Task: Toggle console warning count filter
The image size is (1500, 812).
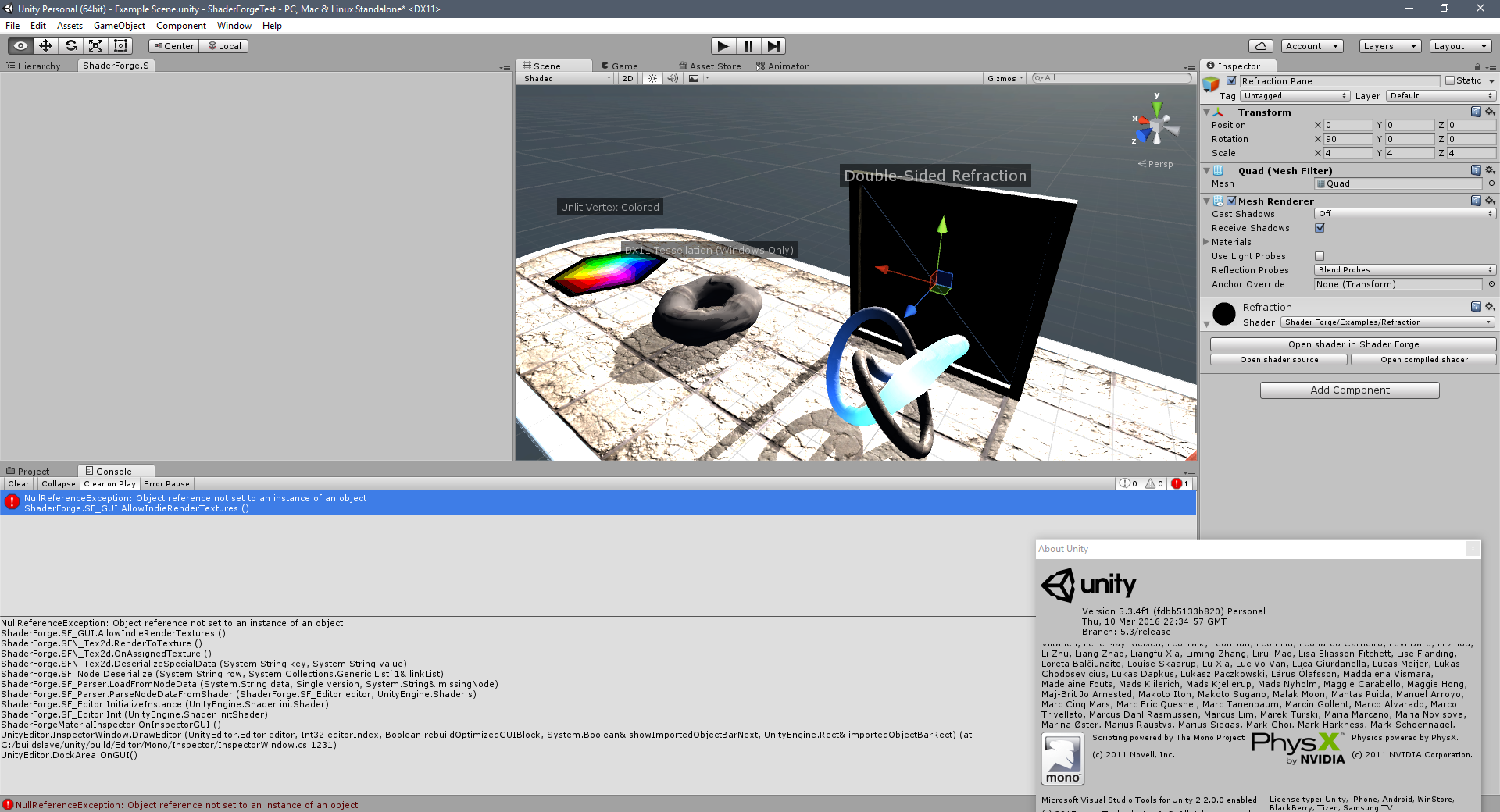Action: [x=1155, y=484]
